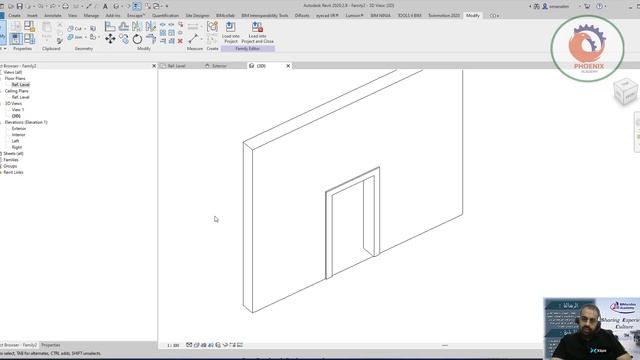
Task: Open the Quick Access toolbar customize arrow
Action: point(167,7)
